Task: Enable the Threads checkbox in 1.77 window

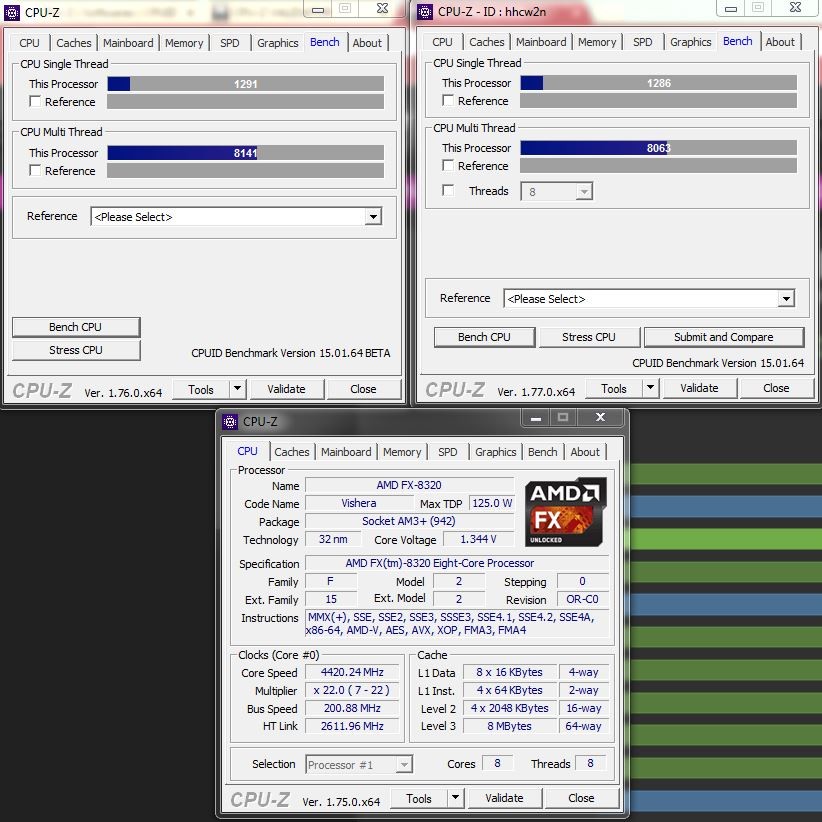Action: (x=448, y=190)
